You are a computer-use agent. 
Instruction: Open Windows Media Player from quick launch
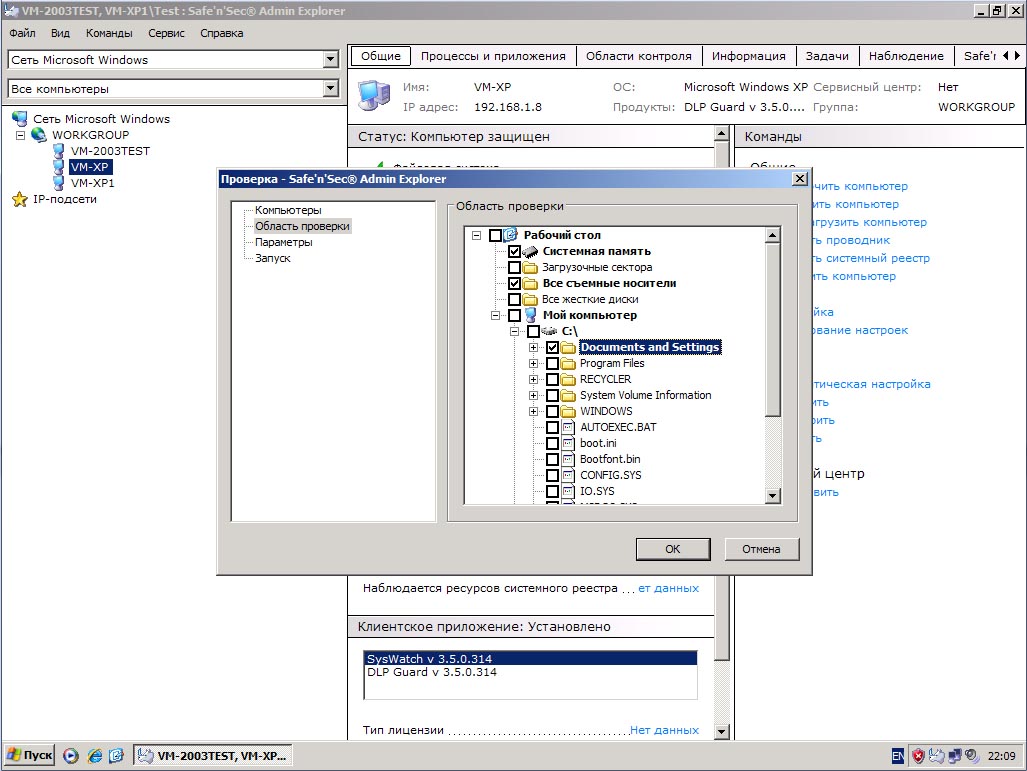tap(71, 756)
